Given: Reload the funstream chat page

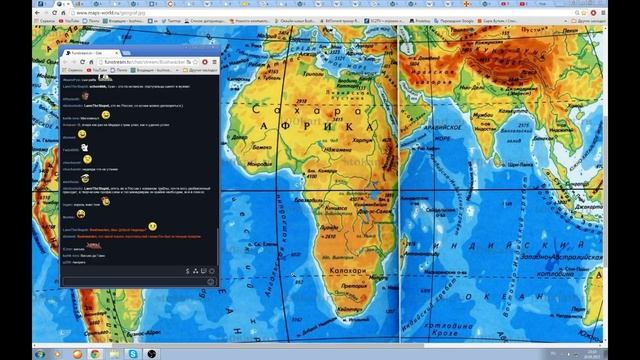Looking at the screenshot, I should pyautogui.click(x=82, y=62).
